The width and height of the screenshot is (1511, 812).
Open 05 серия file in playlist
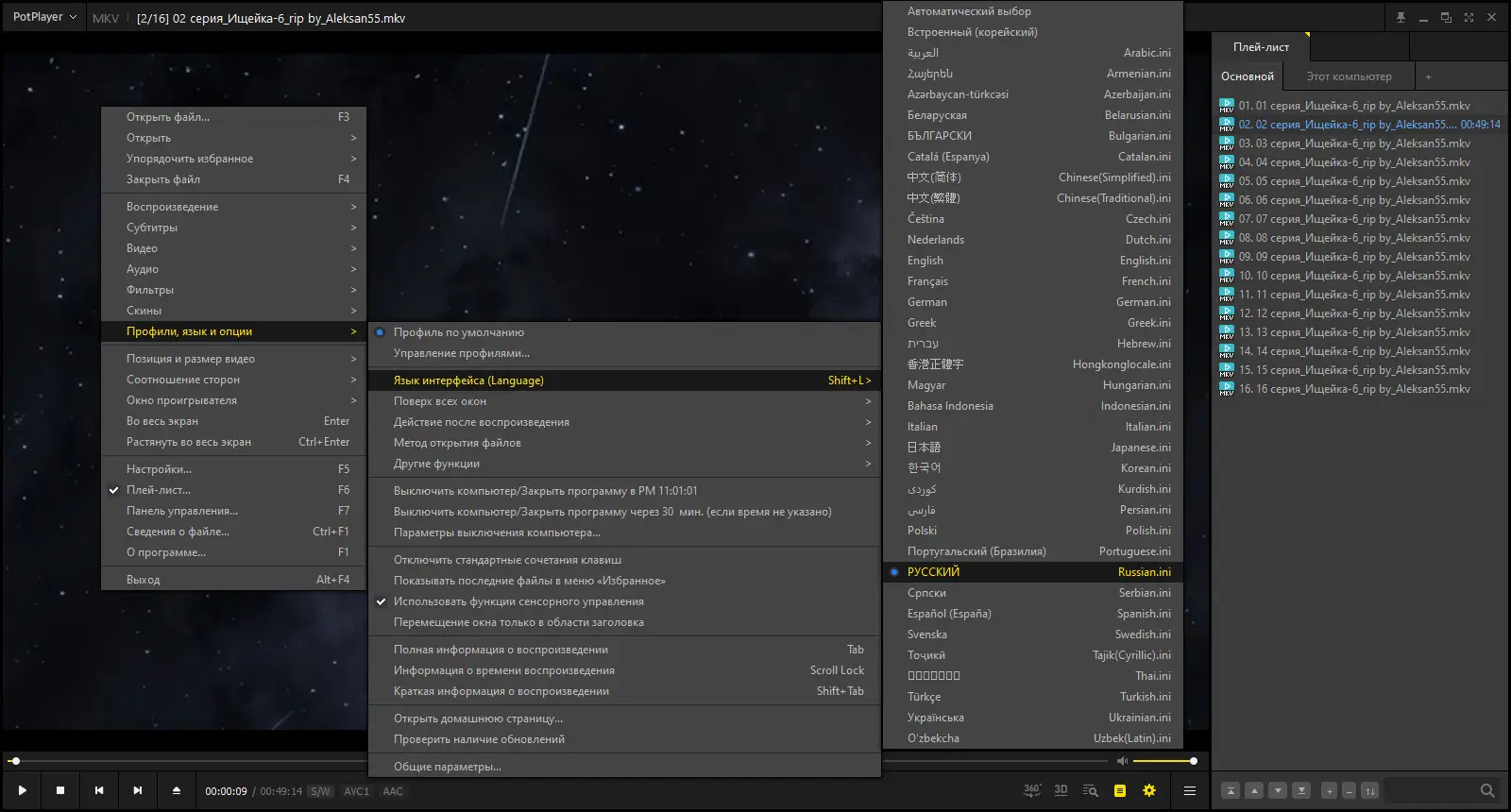click(x=1354, y=181)
